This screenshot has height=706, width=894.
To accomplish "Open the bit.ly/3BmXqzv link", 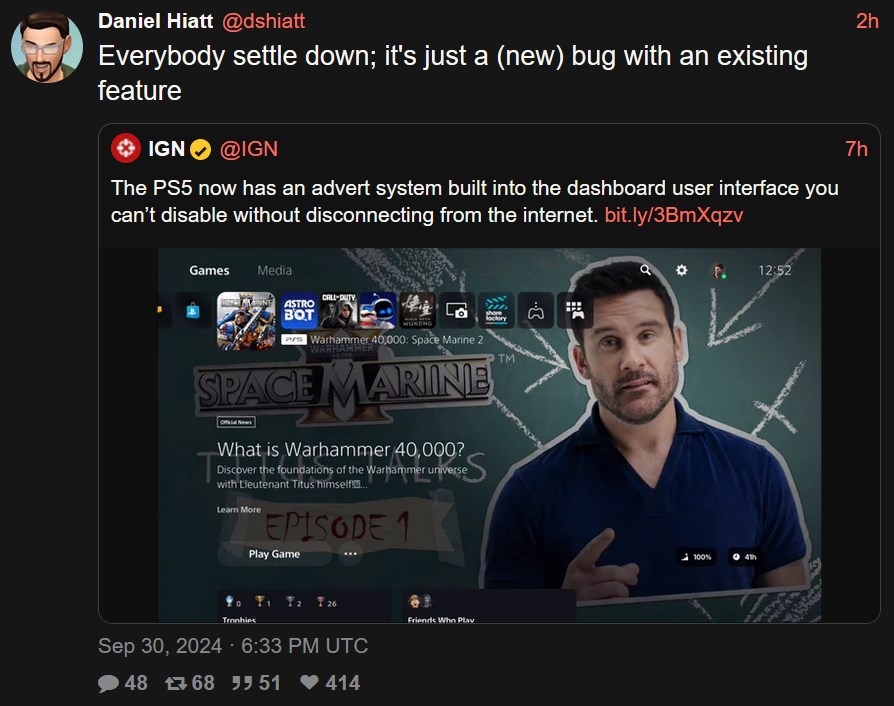I will point(673,215).
